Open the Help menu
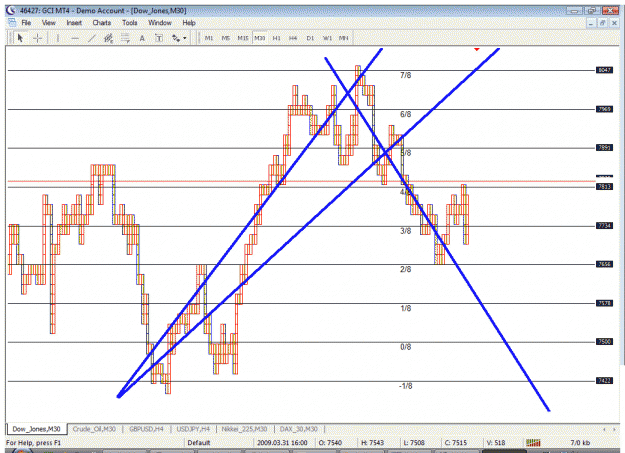The height and width of the screenshot is (453, 625). [189, 23]
